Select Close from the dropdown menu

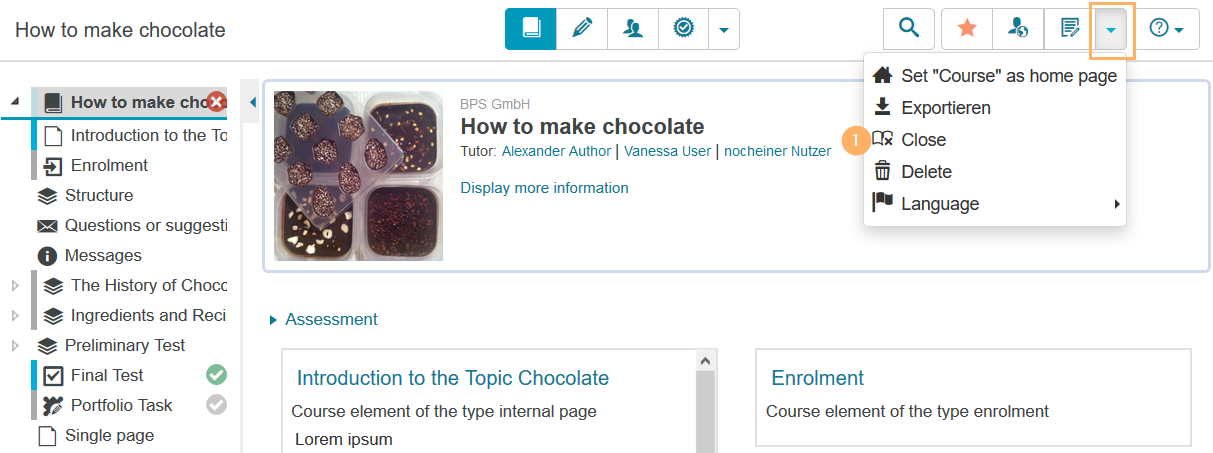tap(923, 140)
